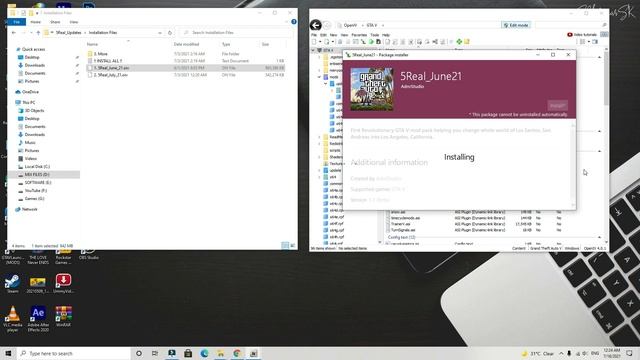Open OpenIV File menu
The width and height of the screenshot is (640, 360).
coord(314,35)
